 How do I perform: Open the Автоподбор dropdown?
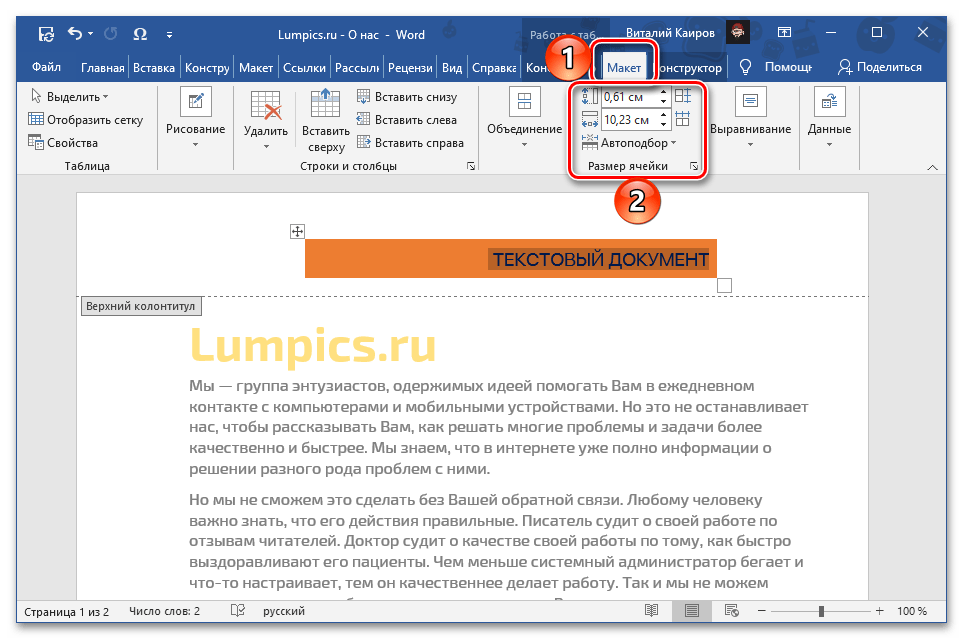point(629,143)
